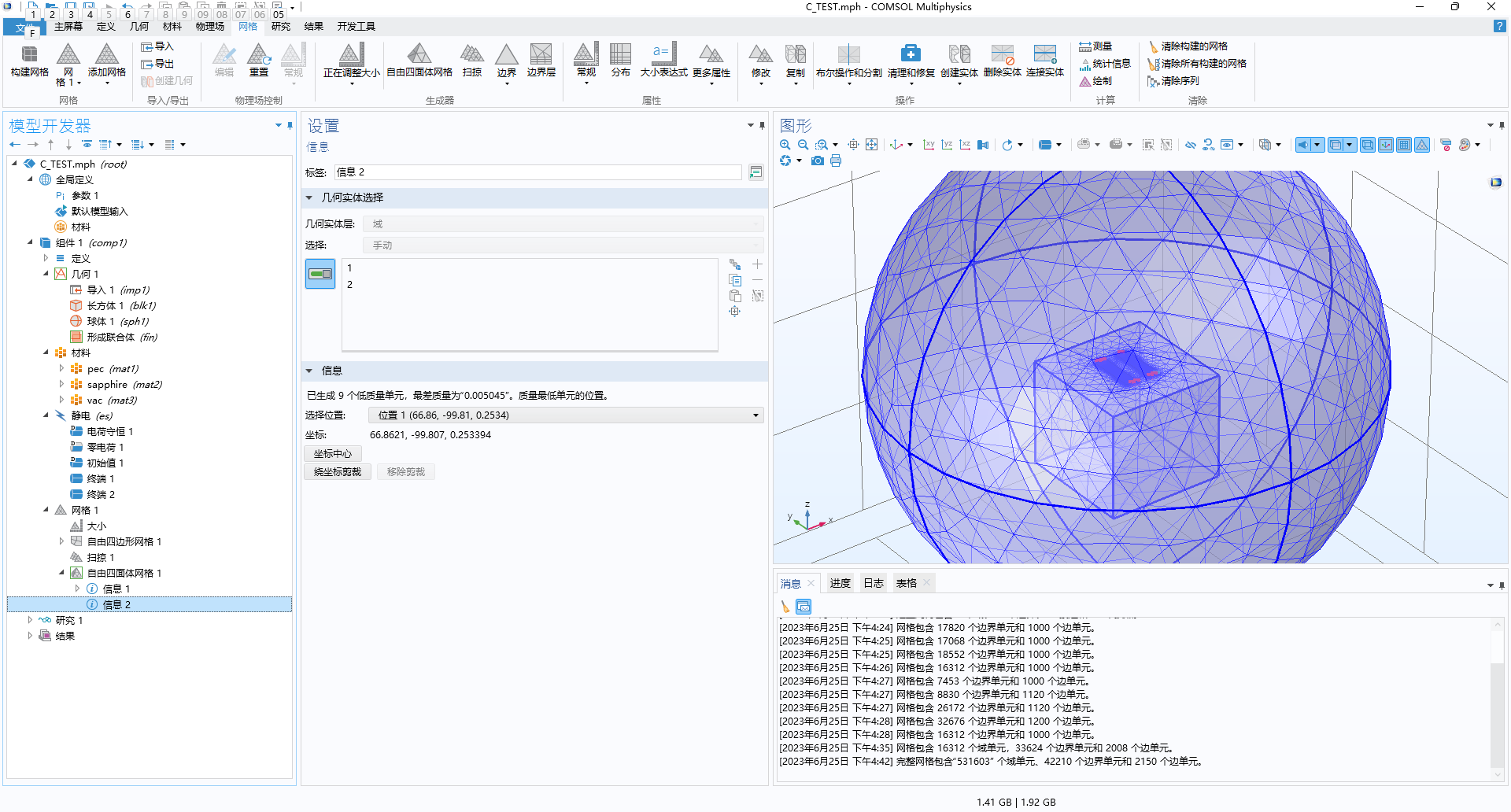1511x812 pixels.
Task: Click zoom out icon in graphics toolbar
Action: pos(804,145)
